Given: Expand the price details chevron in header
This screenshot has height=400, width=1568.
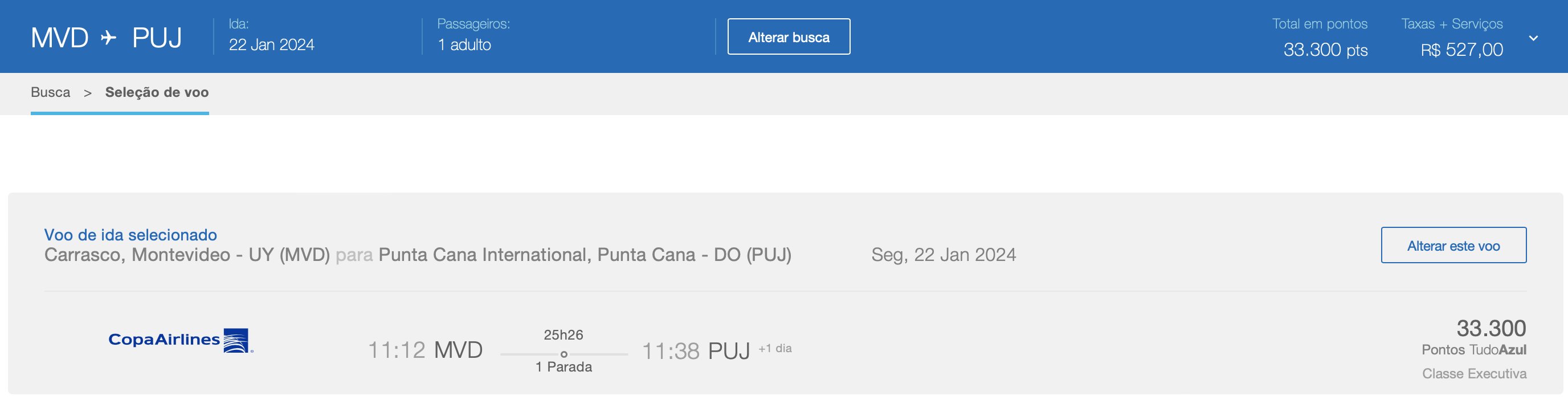Looking at the screenshot, I should (1533, 38).
